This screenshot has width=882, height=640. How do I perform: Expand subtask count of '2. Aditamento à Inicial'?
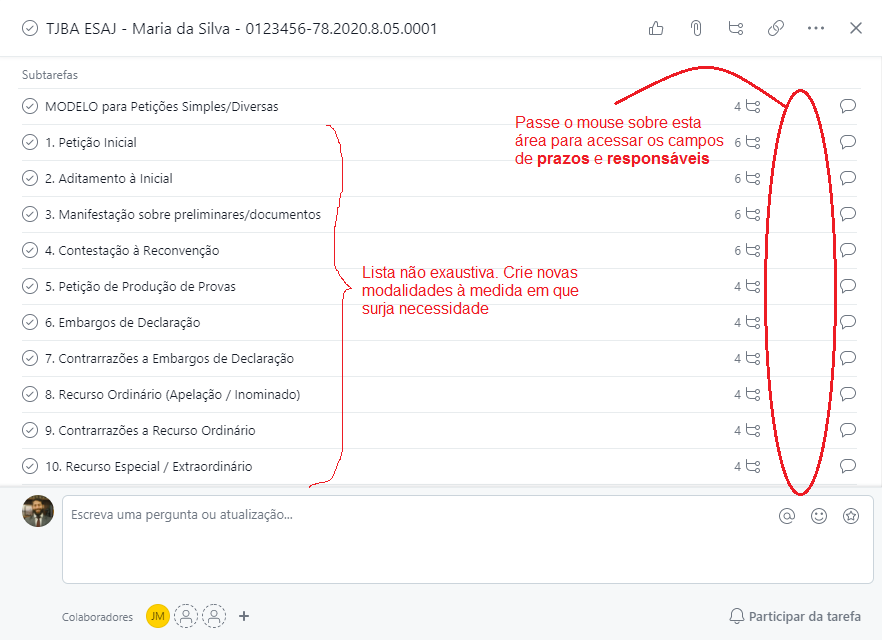click(x=748, y=178)
